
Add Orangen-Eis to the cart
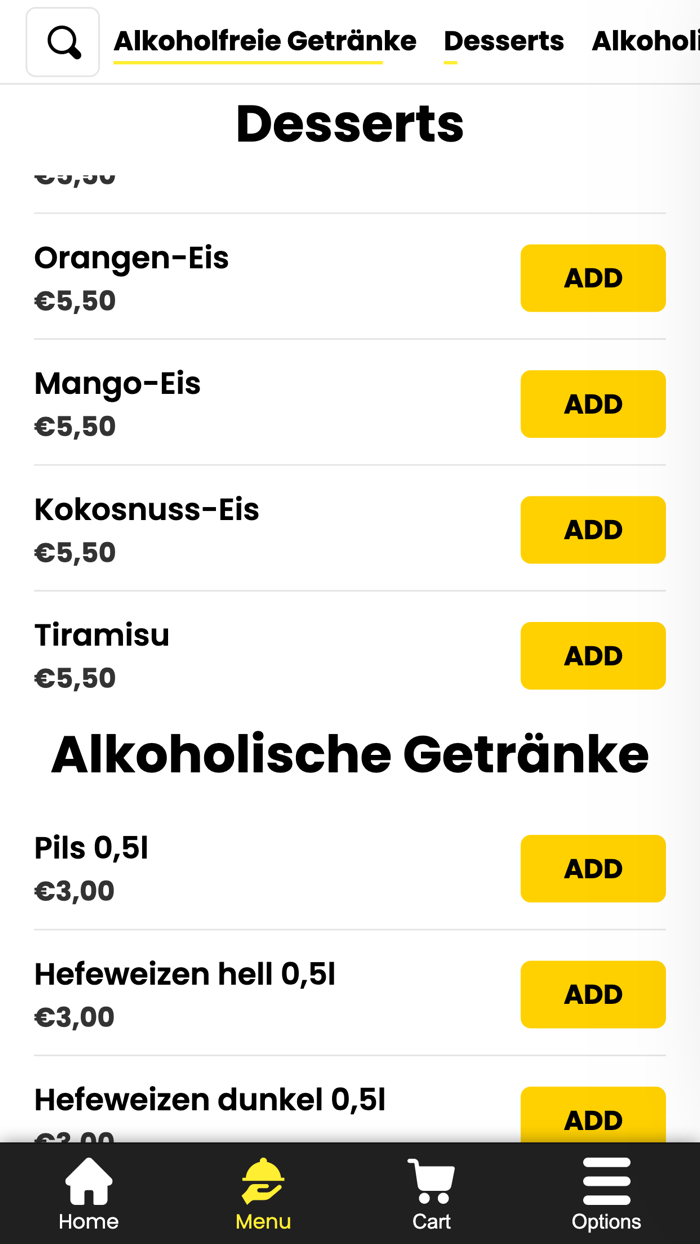pyautogui.click(x=592, y=278)
